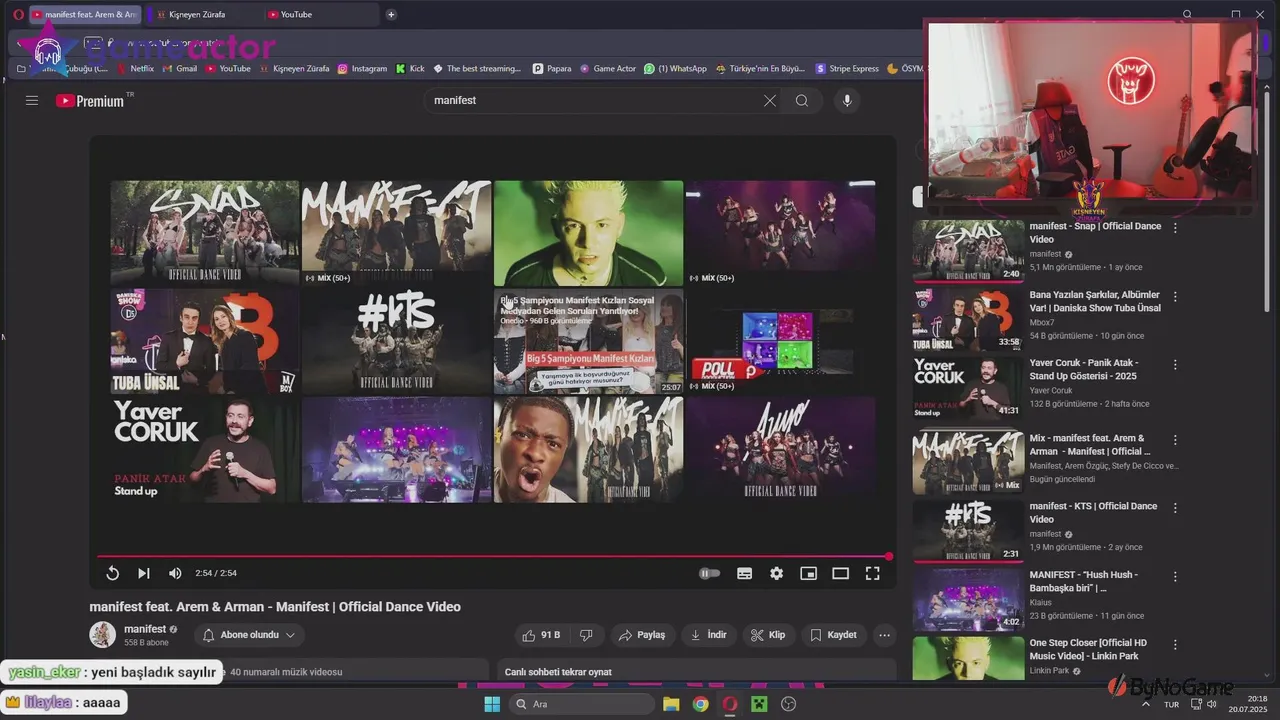Viewport: 1280px width, 720px height.
Task: Clear the search box with the X
Action: pos(770,100)
